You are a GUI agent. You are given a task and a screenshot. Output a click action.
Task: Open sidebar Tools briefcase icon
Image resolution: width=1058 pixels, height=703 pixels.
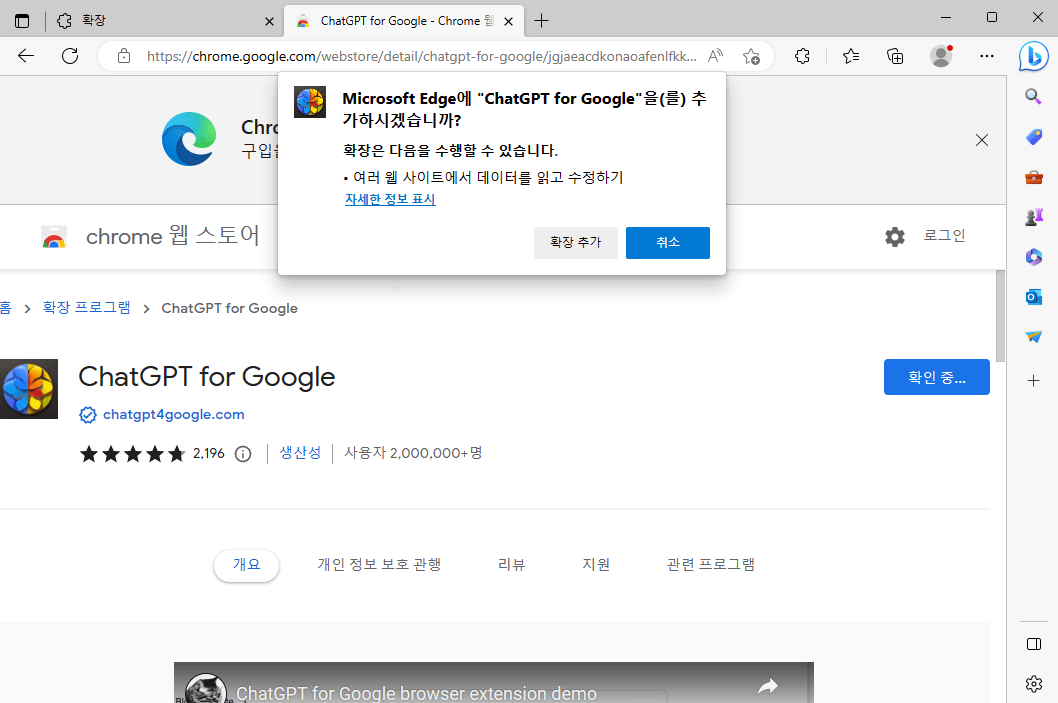[x=1034, y=177]
